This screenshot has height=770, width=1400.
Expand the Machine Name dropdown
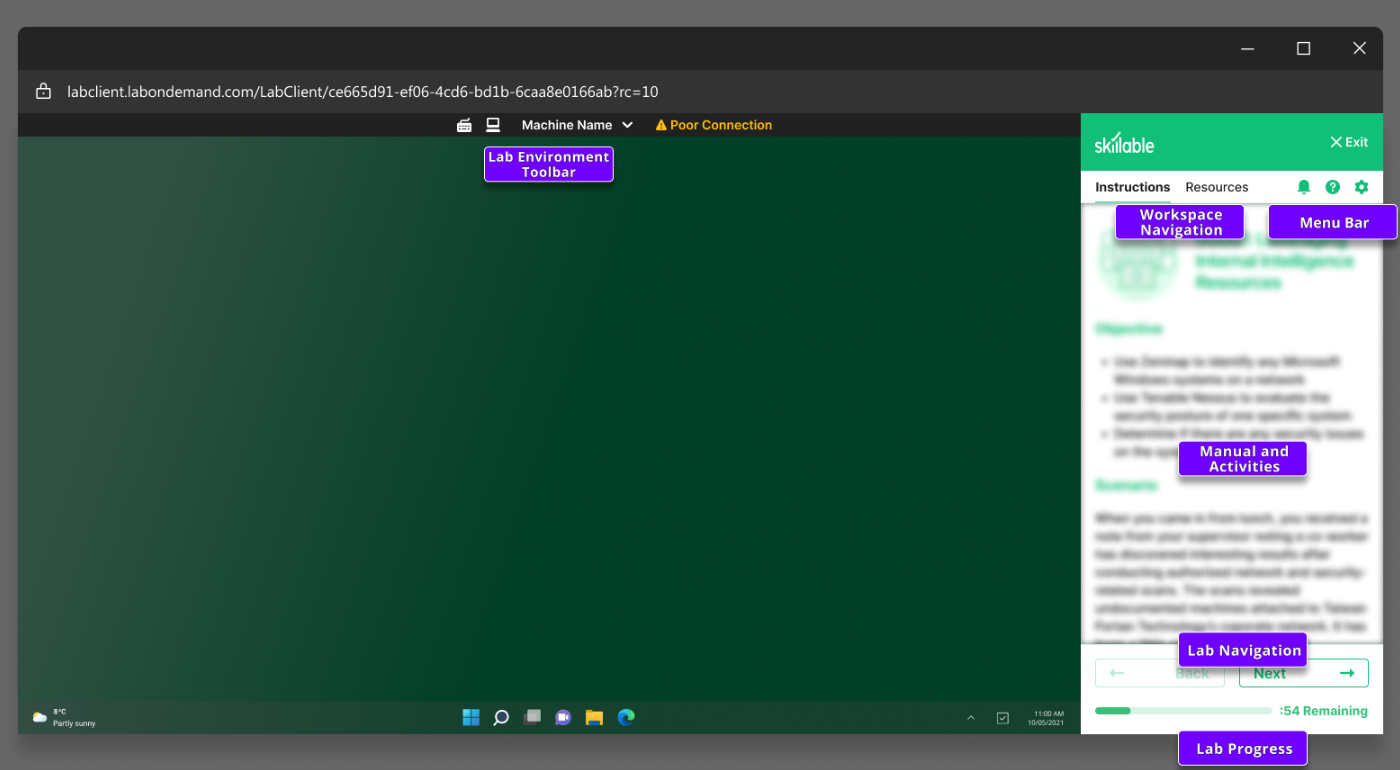(577, 125)
